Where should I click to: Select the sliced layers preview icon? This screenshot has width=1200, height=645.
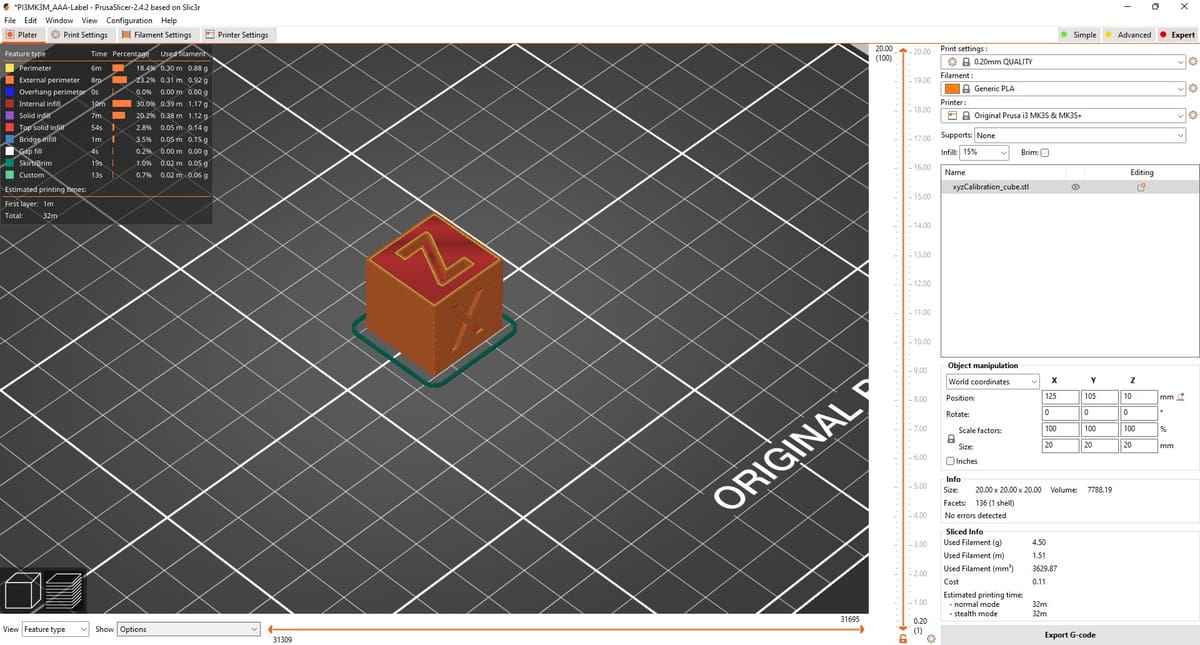[x=62, y=589]
